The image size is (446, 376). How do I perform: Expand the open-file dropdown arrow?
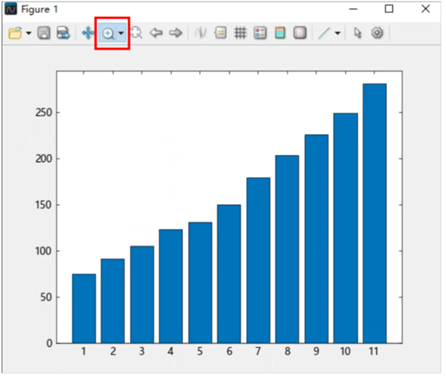(x=29, y=33)
